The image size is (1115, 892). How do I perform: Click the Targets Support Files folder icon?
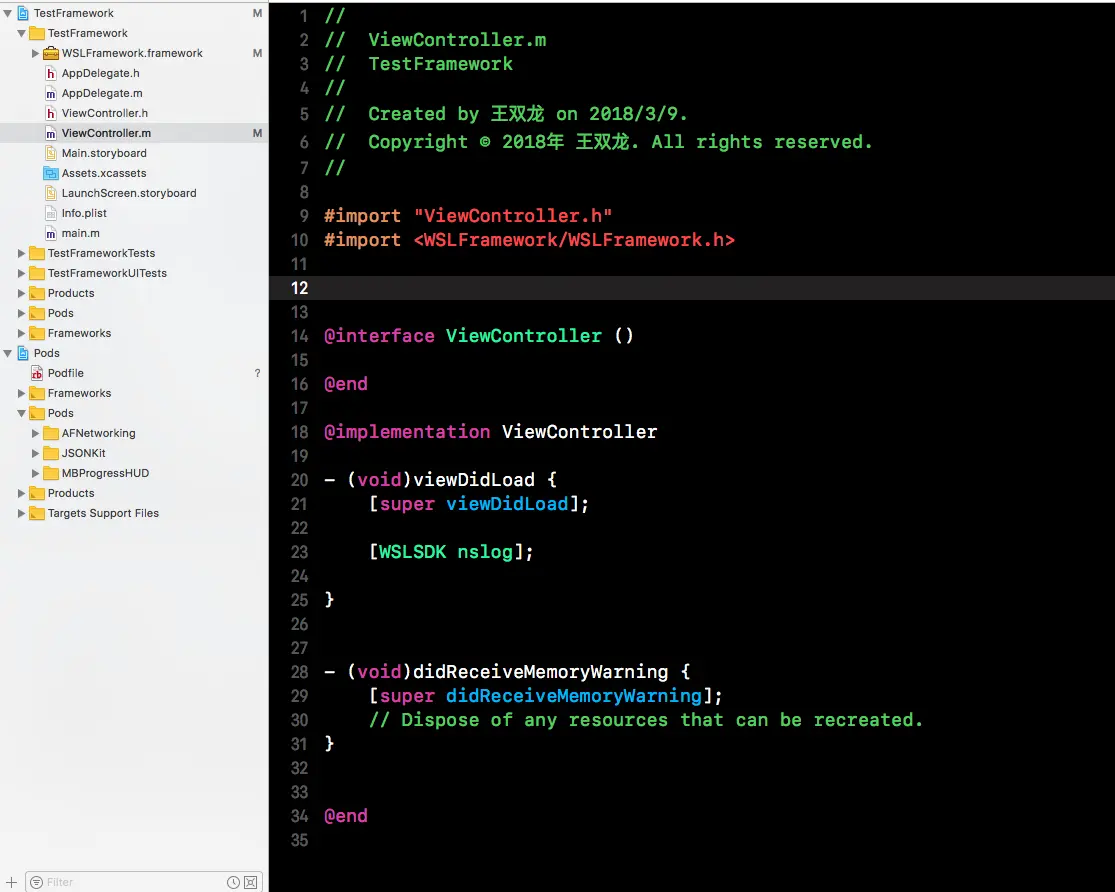(x=37, y=513)
